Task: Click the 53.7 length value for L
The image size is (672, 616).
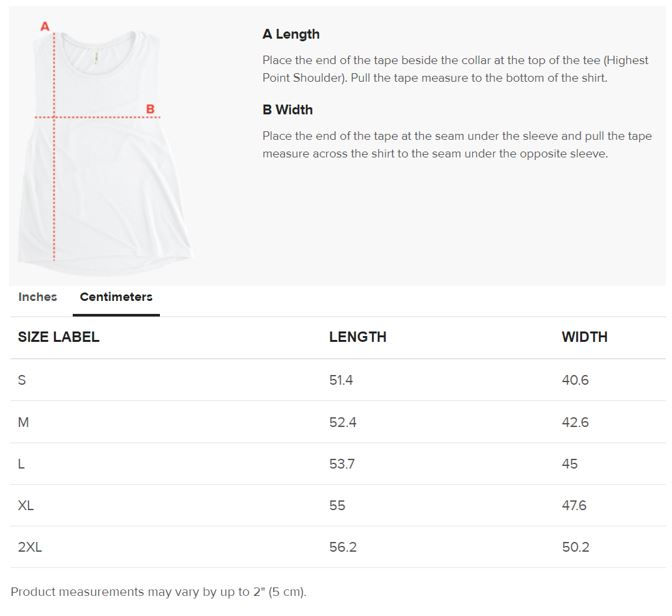Action: 342,464
